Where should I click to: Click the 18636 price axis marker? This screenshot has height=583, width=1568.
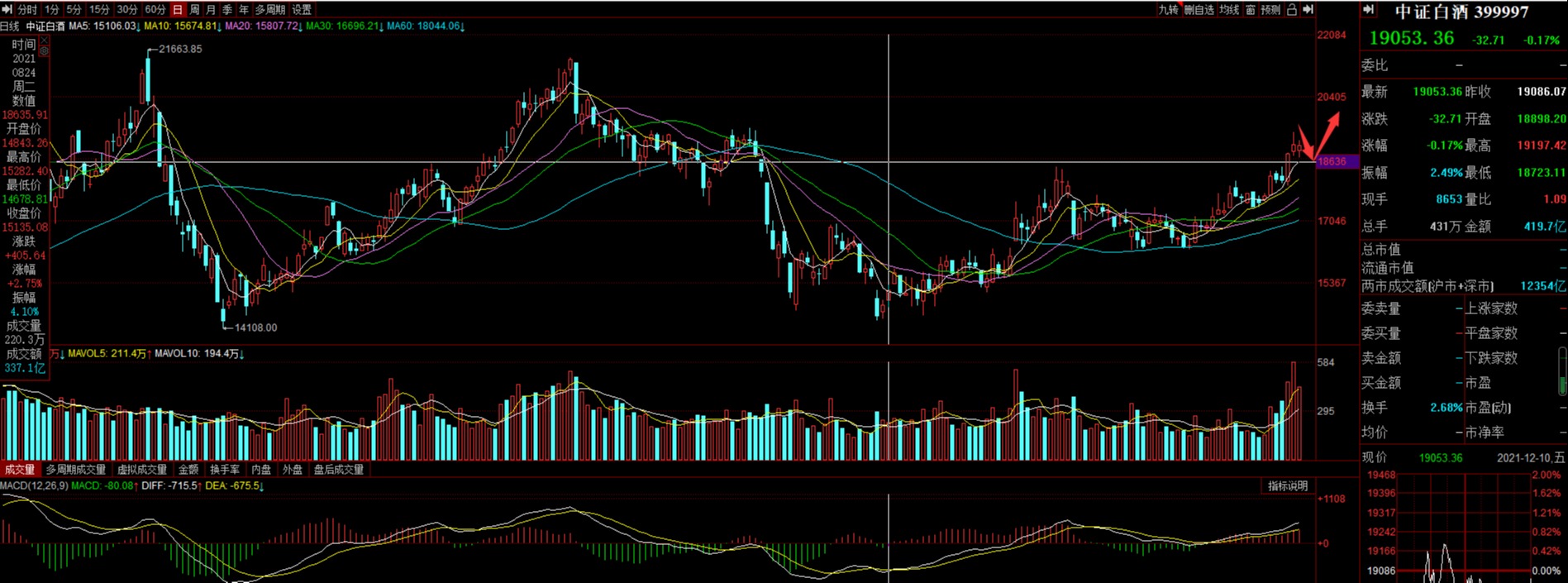[x=1337, y=161]
